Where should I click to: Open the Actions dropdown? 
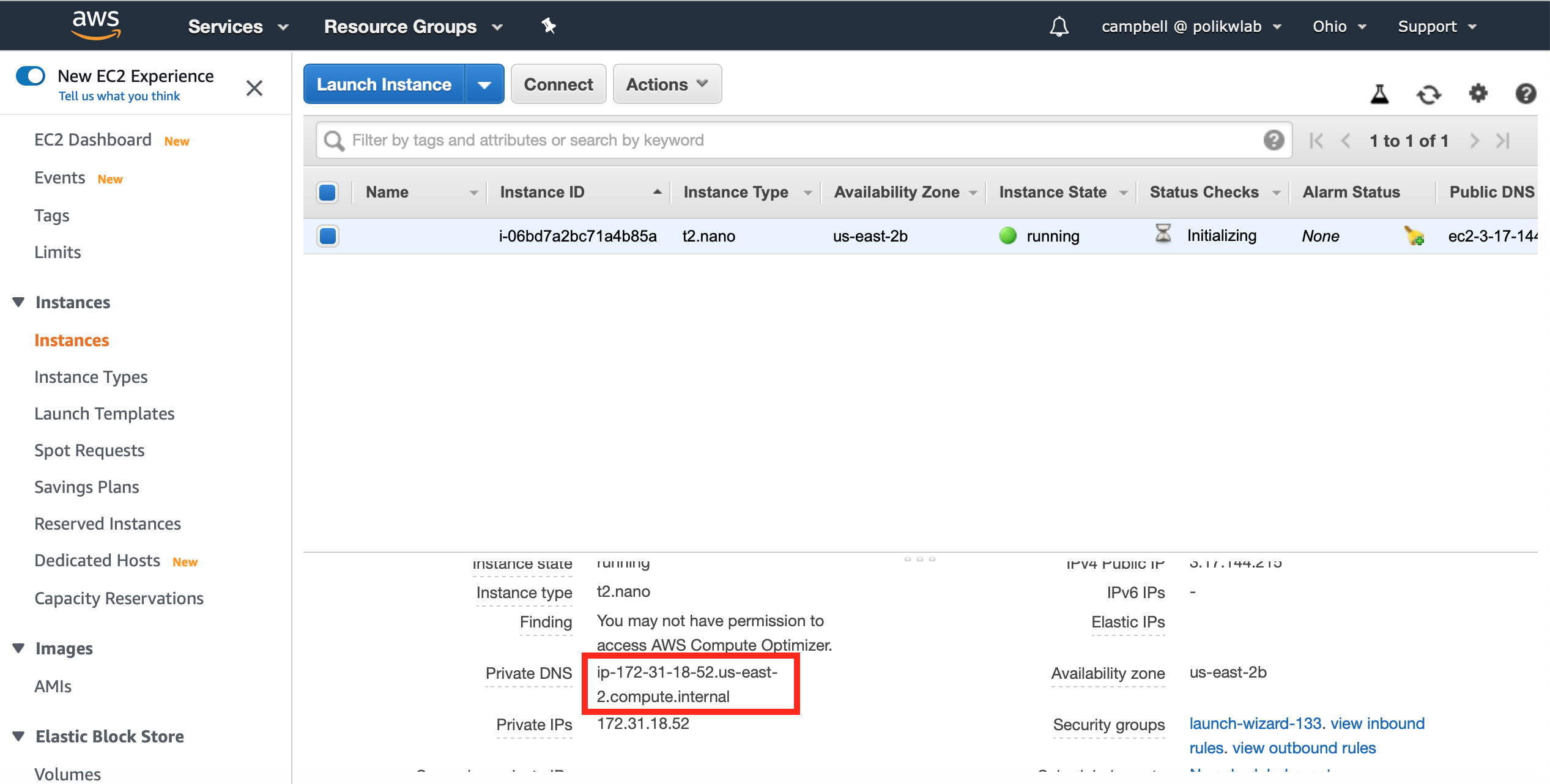[667, 84]
